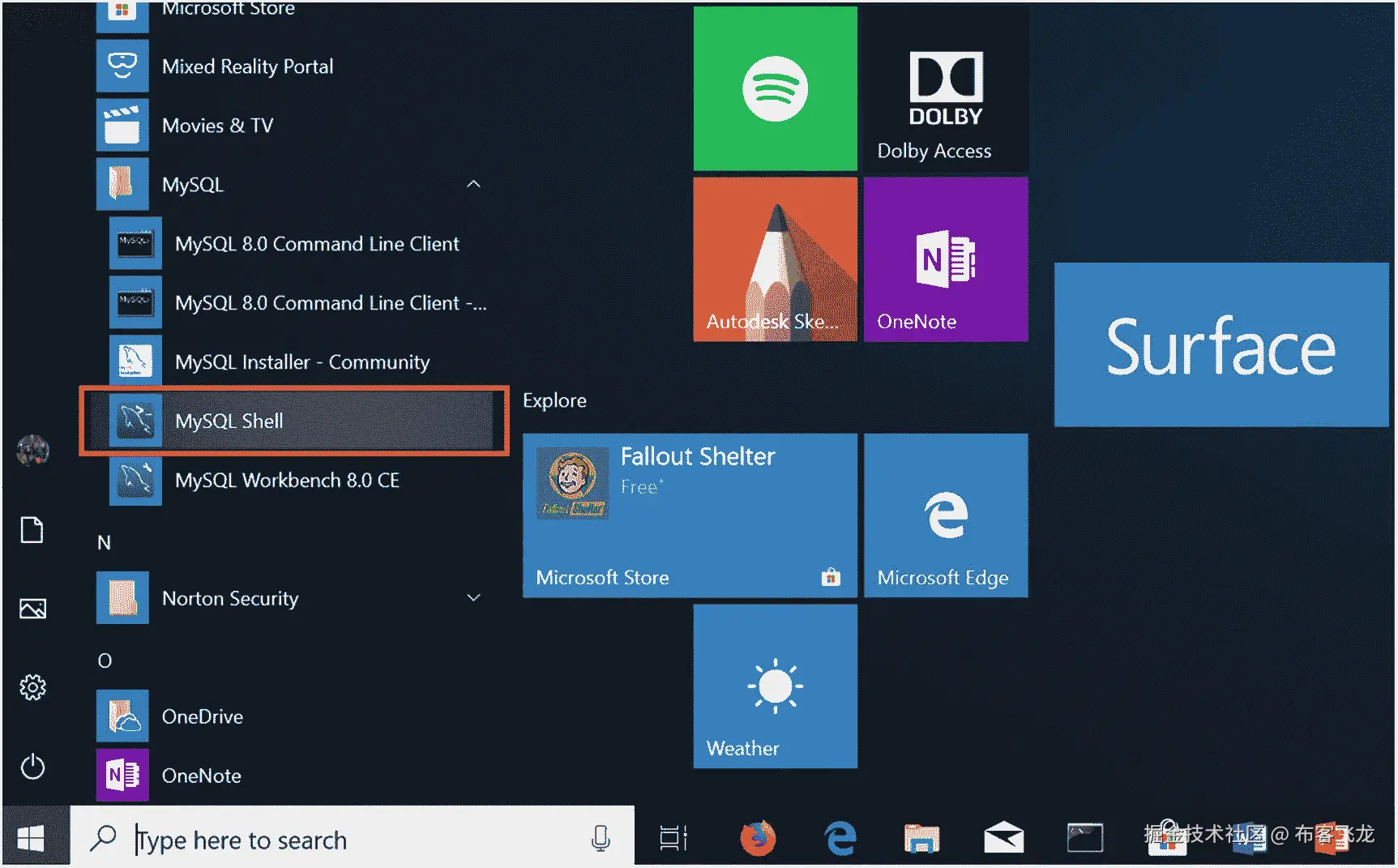Click the Norton Security folder icon

coord(122,598)
